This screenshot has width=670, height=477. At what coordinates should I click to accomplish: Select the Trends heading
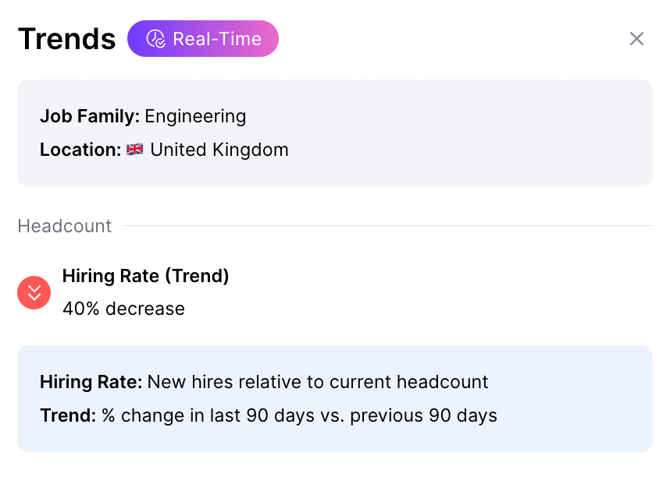pos(67,39)
